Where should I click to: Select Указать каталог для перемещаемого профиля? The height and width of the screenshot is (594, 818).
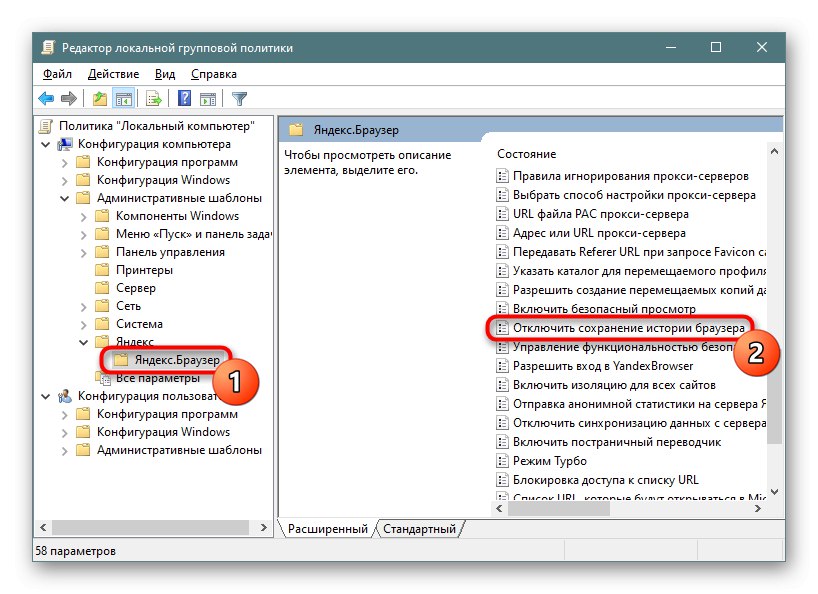(640, 271)
